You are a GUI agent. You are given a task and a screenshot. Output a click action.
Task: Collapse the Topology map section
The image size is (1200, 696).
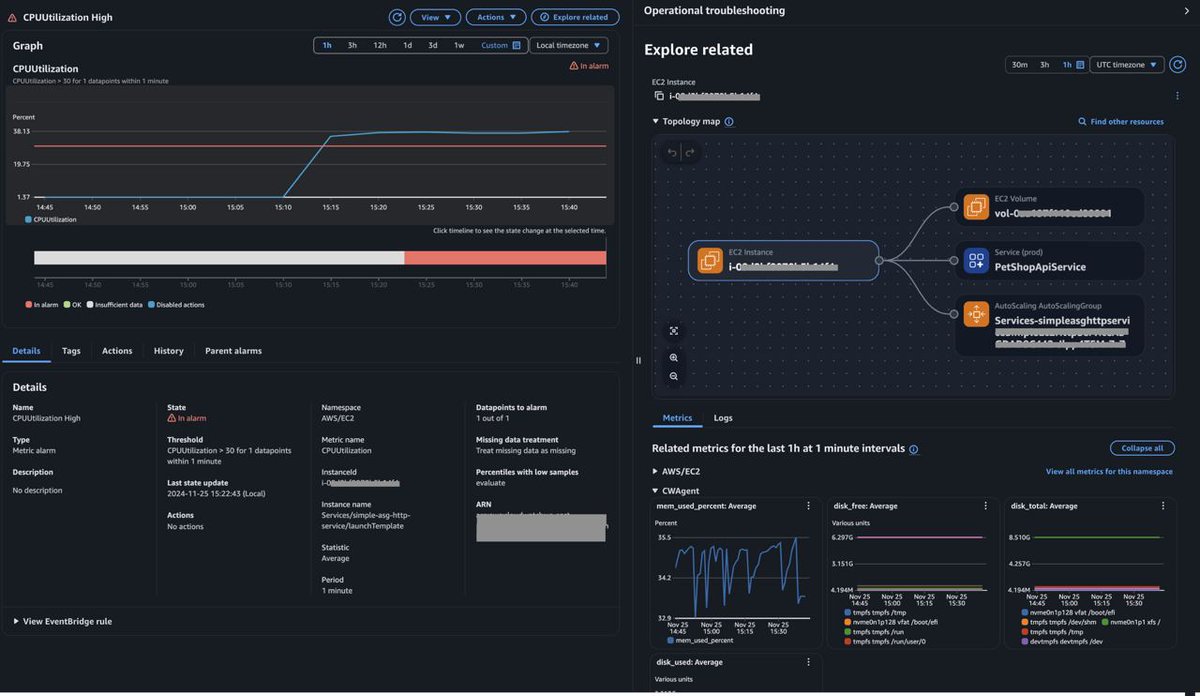pyautogui.click(x=656, y=122)
